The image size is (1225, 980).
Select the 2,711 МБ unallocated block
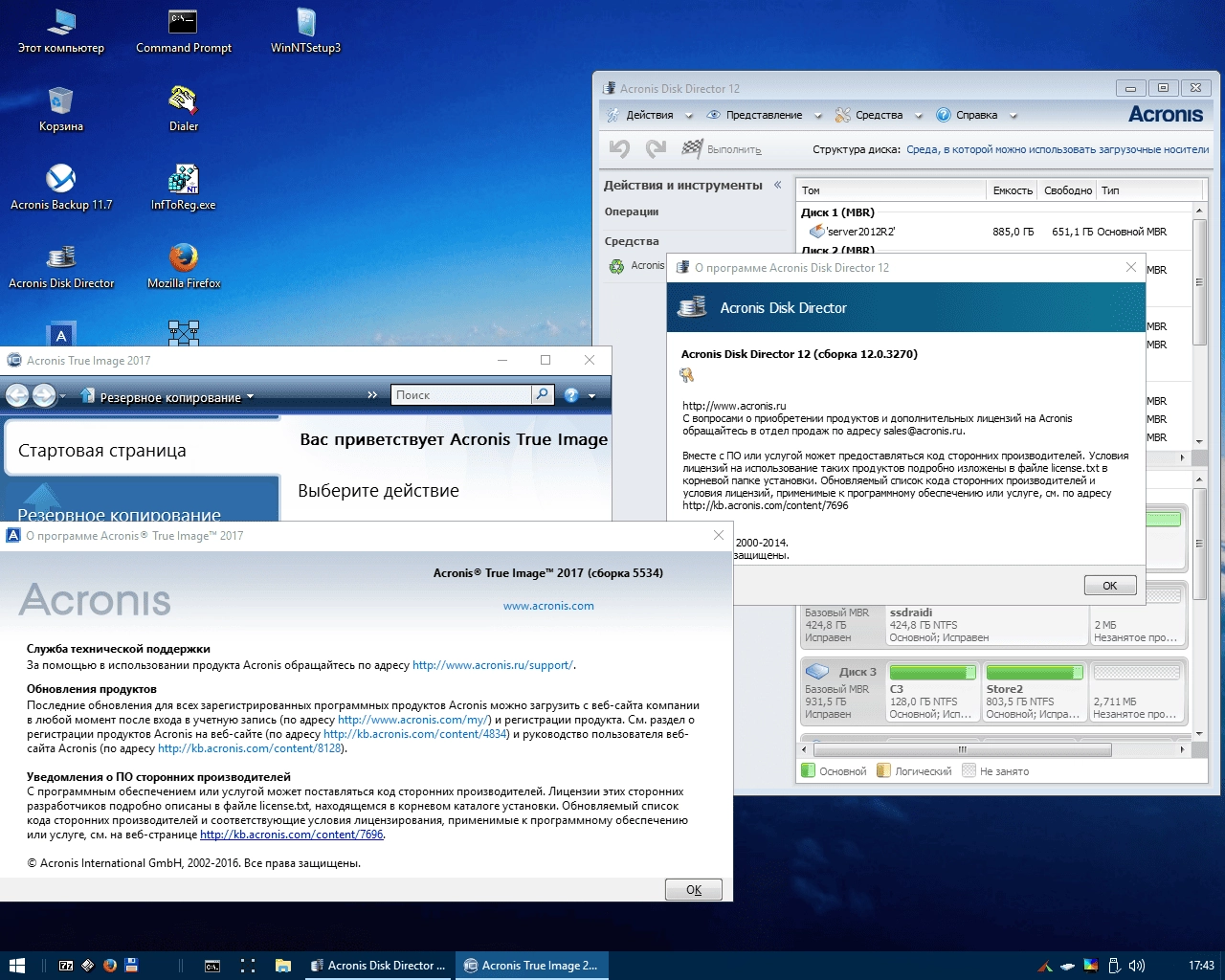click(1137, 692)
